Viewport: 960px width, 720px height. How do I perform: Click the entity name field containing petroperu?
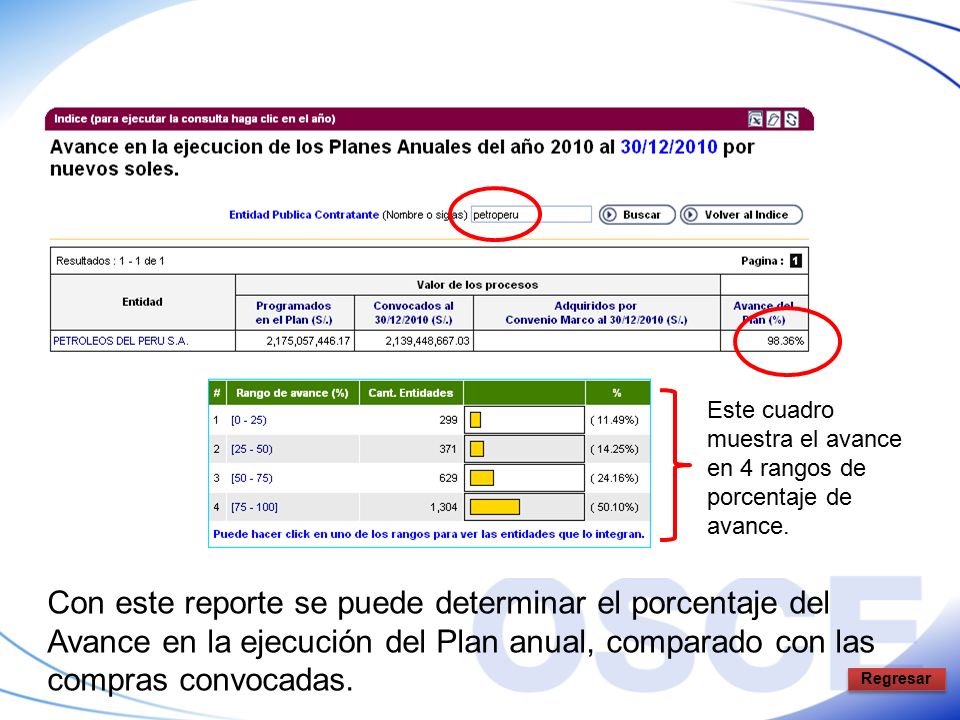(x=531, y=215)
